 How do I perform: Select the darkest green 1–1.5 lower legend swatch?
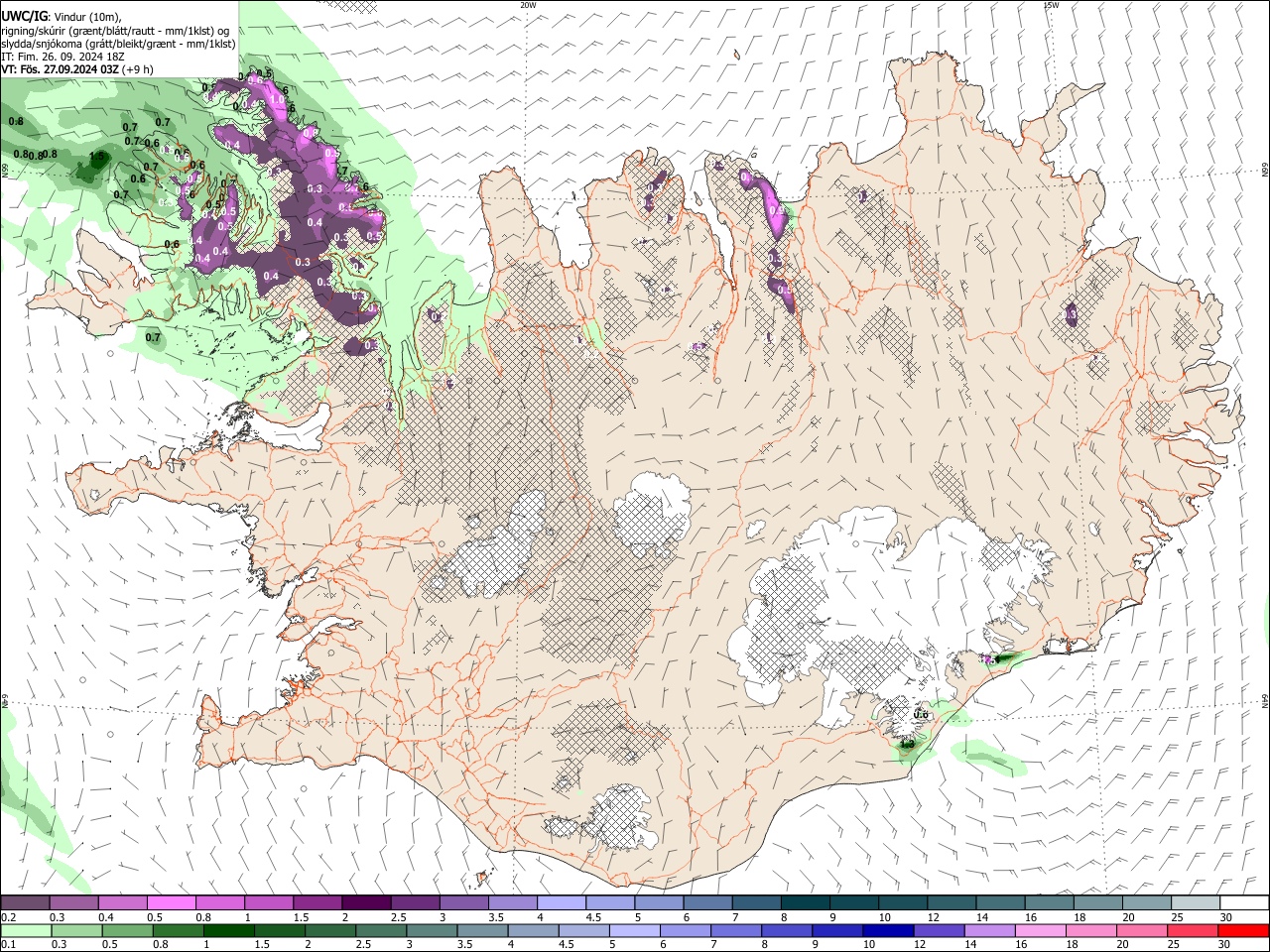[228, 930]
